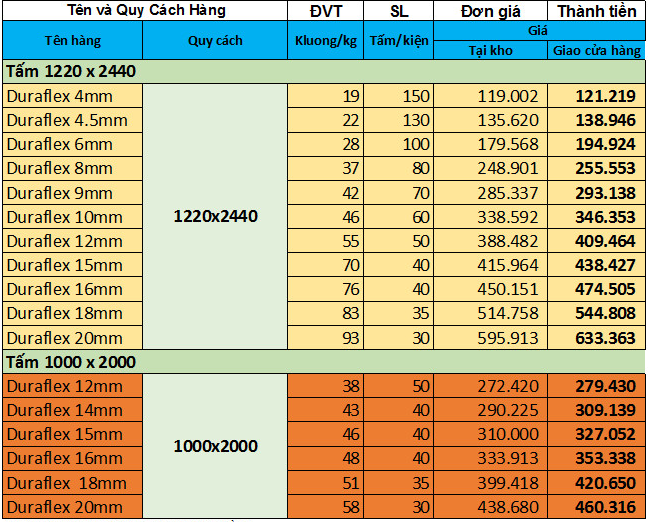The image size is (648, 522).
Task: Click the 'Duraflex 4.5mm' cell
Action: coord(73,120)
